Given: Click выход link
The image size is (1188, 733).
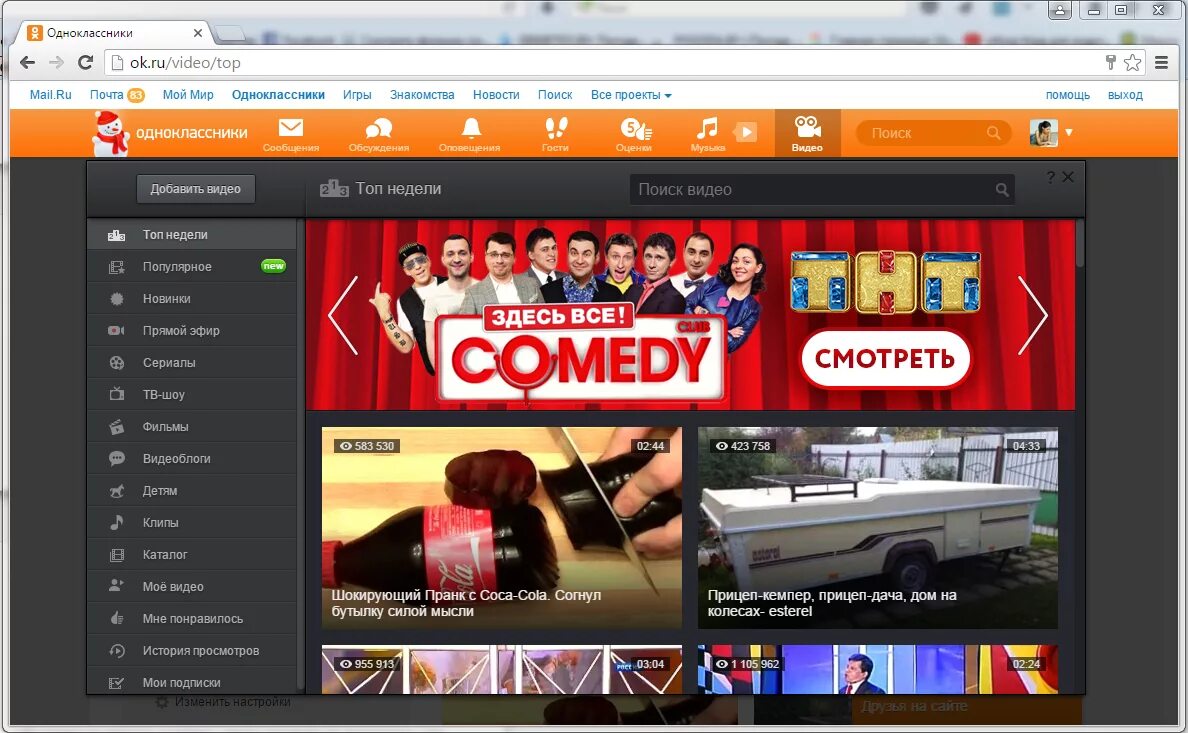Looking at the screenshot, I should (1125, 95).
